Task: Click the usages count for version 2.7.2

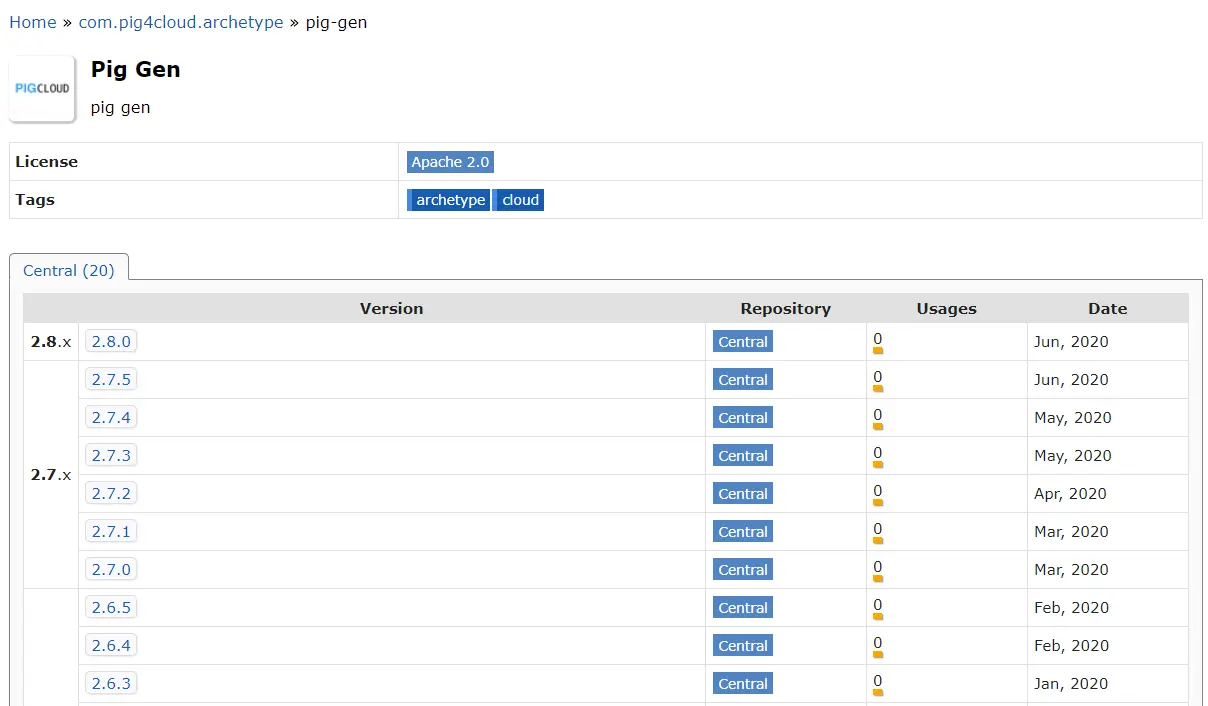Action: [877, 492]
